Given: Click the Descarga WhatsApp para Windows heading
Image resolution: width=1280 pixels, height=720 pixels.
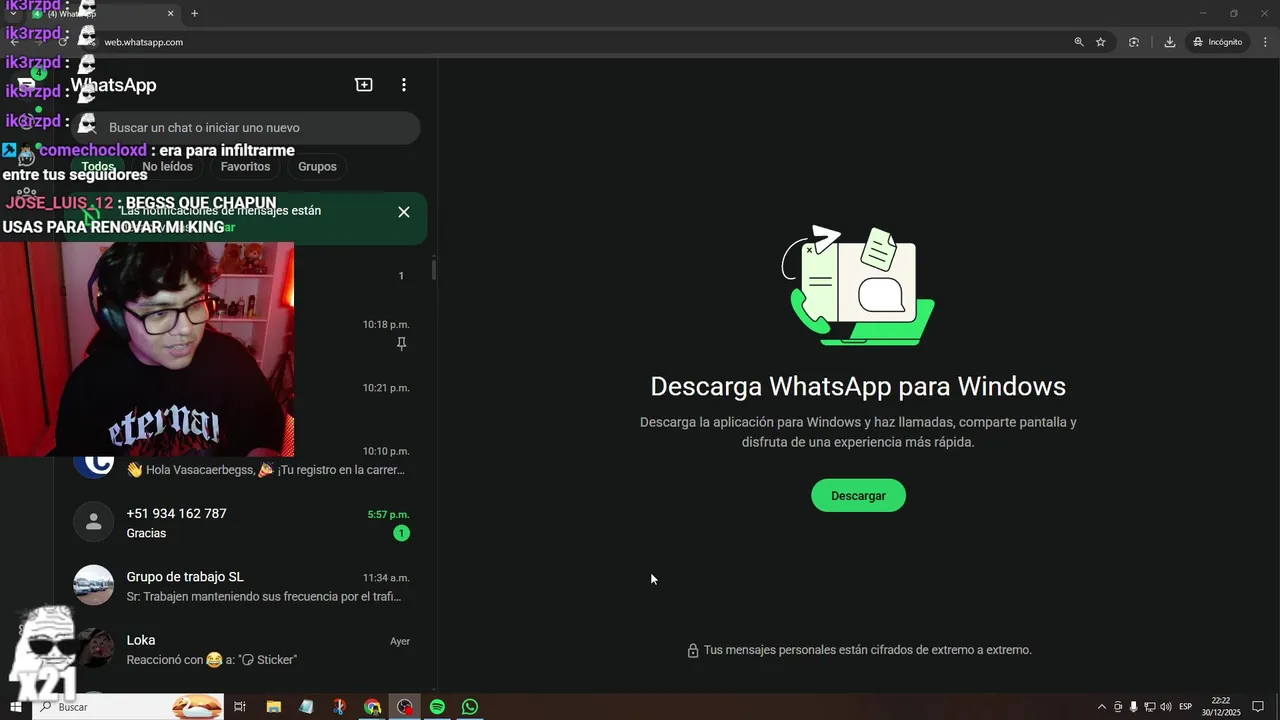Looking at the screenshot, I should coord(858,386).
